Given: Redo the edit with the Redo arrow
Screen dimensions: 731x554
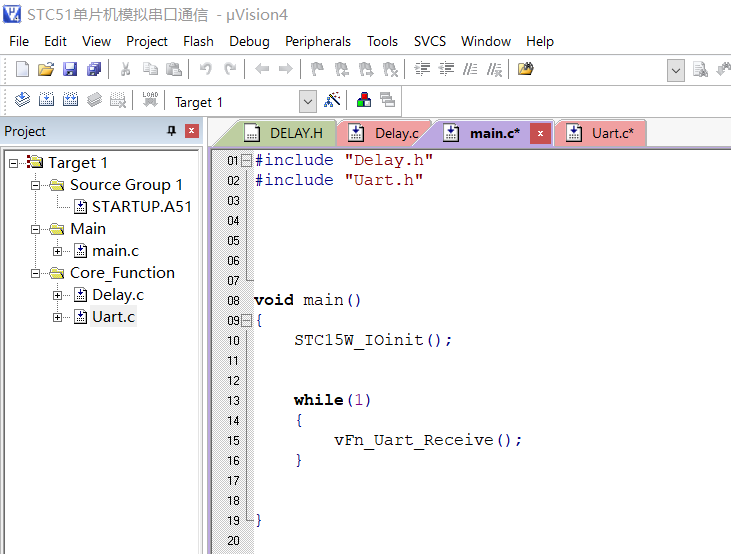Looking at the screenshot, I should (230, 69).
